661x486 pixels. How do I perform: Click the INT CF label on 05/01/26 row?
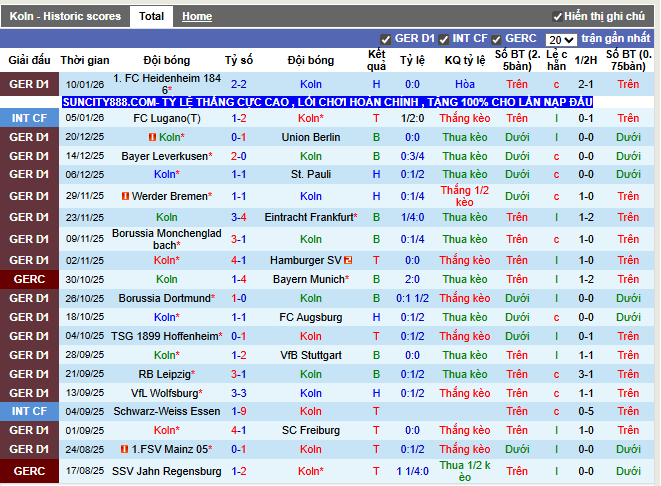tap(30, 118)
